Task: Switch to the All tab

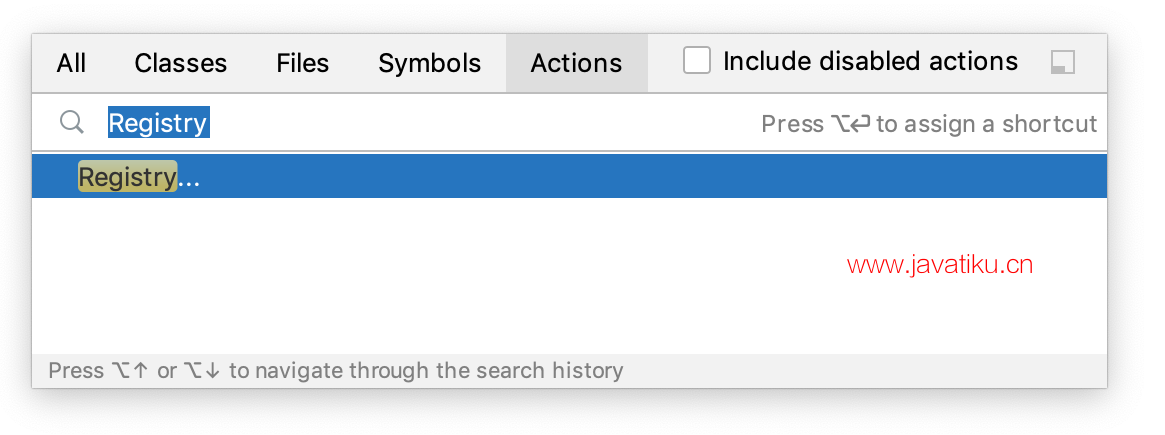Action: [x=71, y=63]
